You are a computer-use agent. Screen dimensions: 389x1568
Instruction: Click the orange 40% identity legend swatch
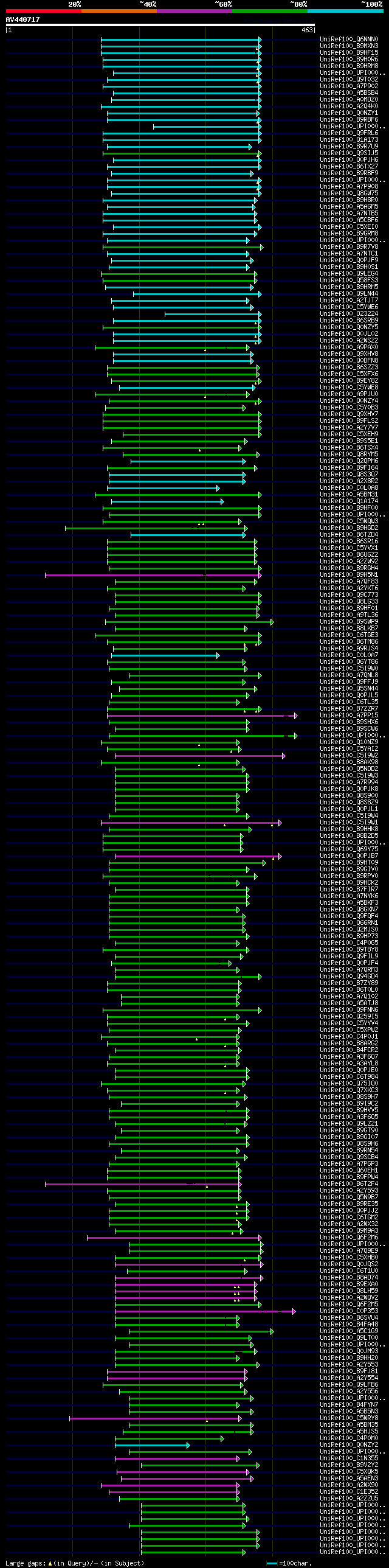(x=119, y=11)
